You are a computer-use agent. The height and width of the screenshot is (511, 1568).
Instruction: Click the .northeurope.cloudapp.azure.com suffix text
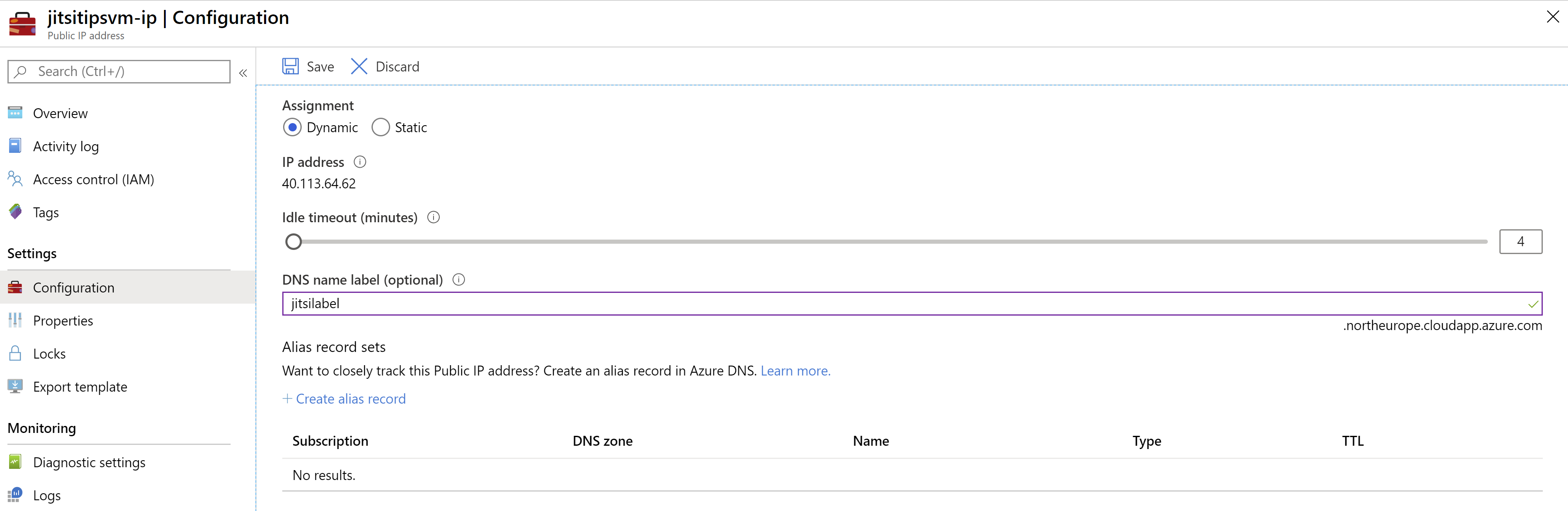[1442, 326]
